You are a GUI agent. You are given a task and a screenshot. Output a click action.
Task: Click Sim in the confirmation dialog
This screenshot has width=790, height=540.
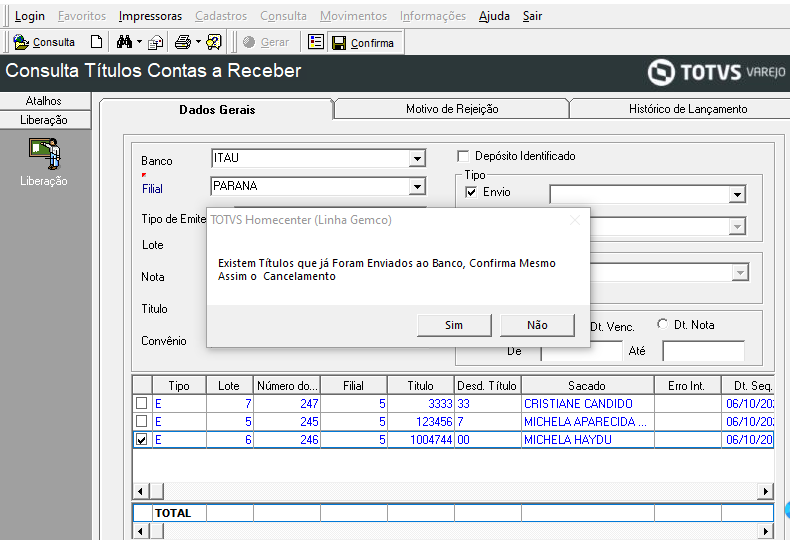454,325
